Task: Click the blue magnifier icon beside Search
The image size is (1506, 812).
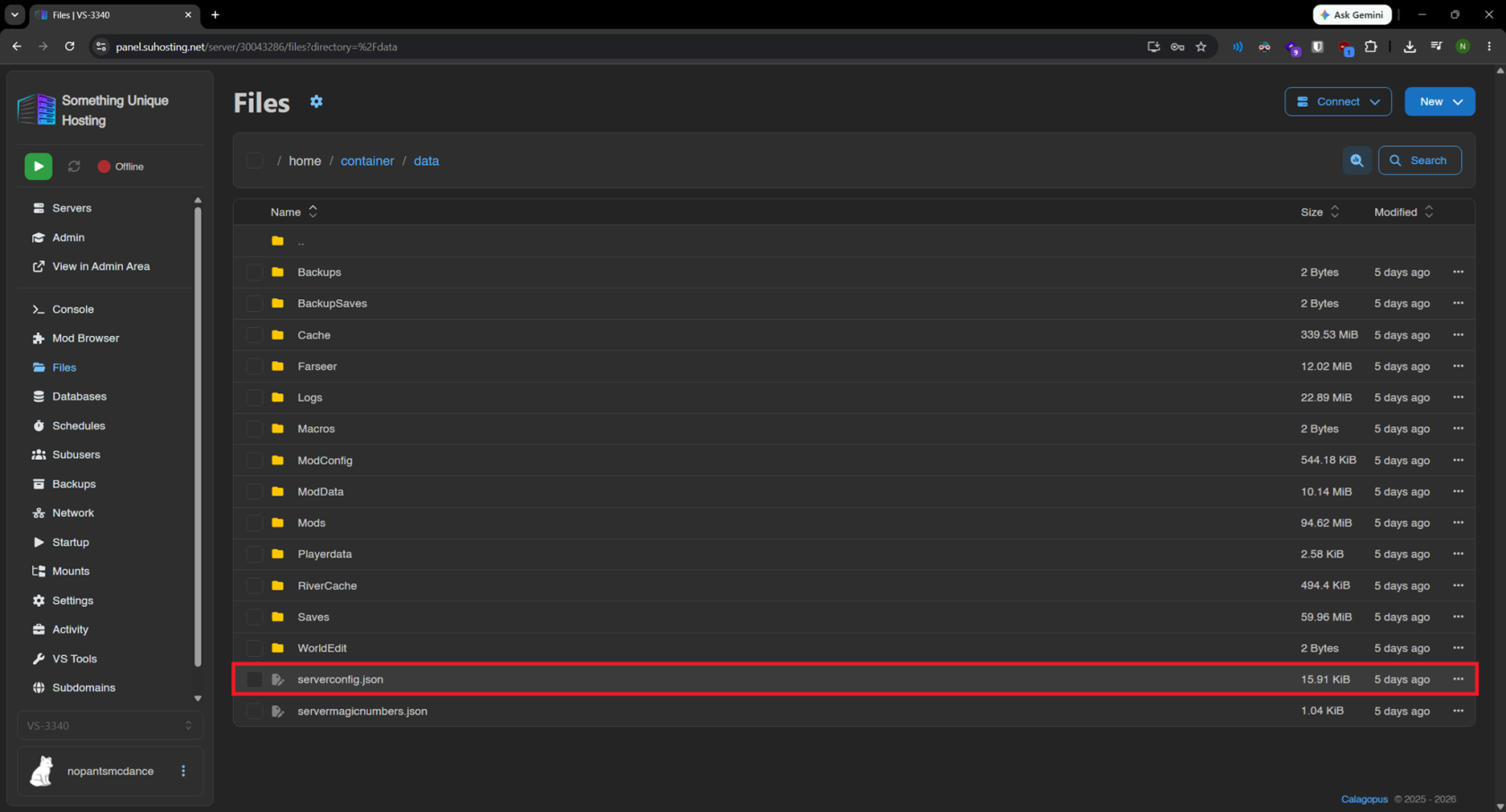Action: (1356, 160)
